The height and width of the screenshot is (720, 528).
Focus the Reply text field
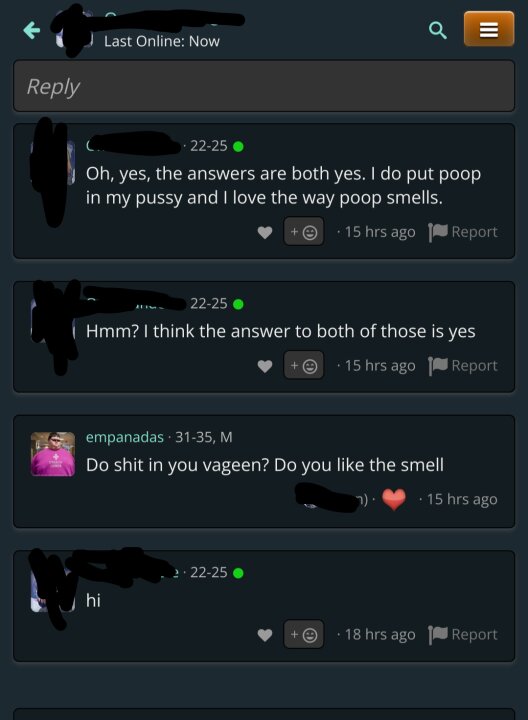click(x=264, y=86)
